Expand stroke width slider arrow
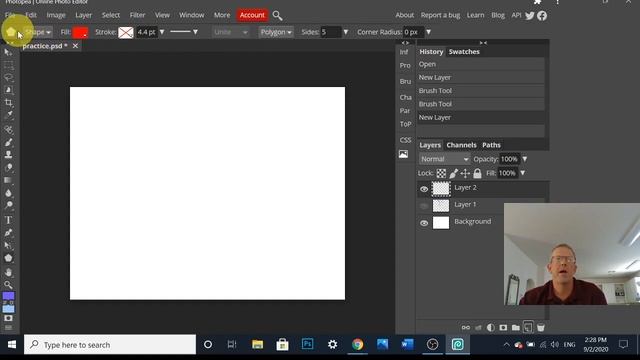This screenshot has width=640, height=360. 162,32
